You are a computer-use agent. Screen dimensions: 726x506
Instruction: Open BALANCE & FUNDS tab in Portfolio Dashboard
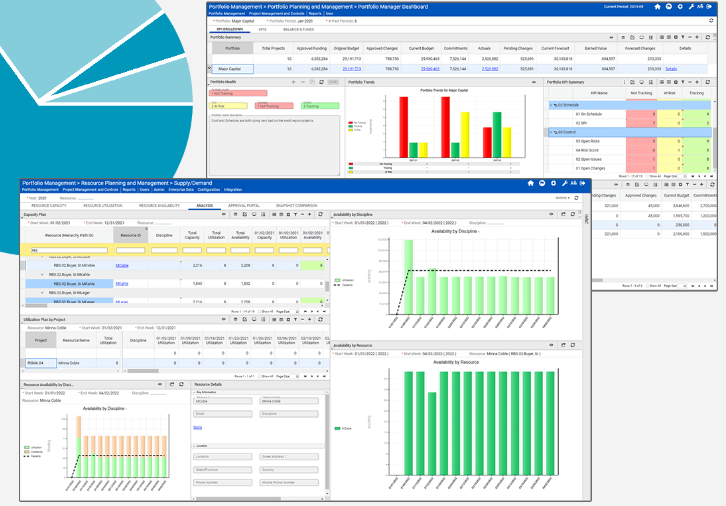tap(299, 29)
